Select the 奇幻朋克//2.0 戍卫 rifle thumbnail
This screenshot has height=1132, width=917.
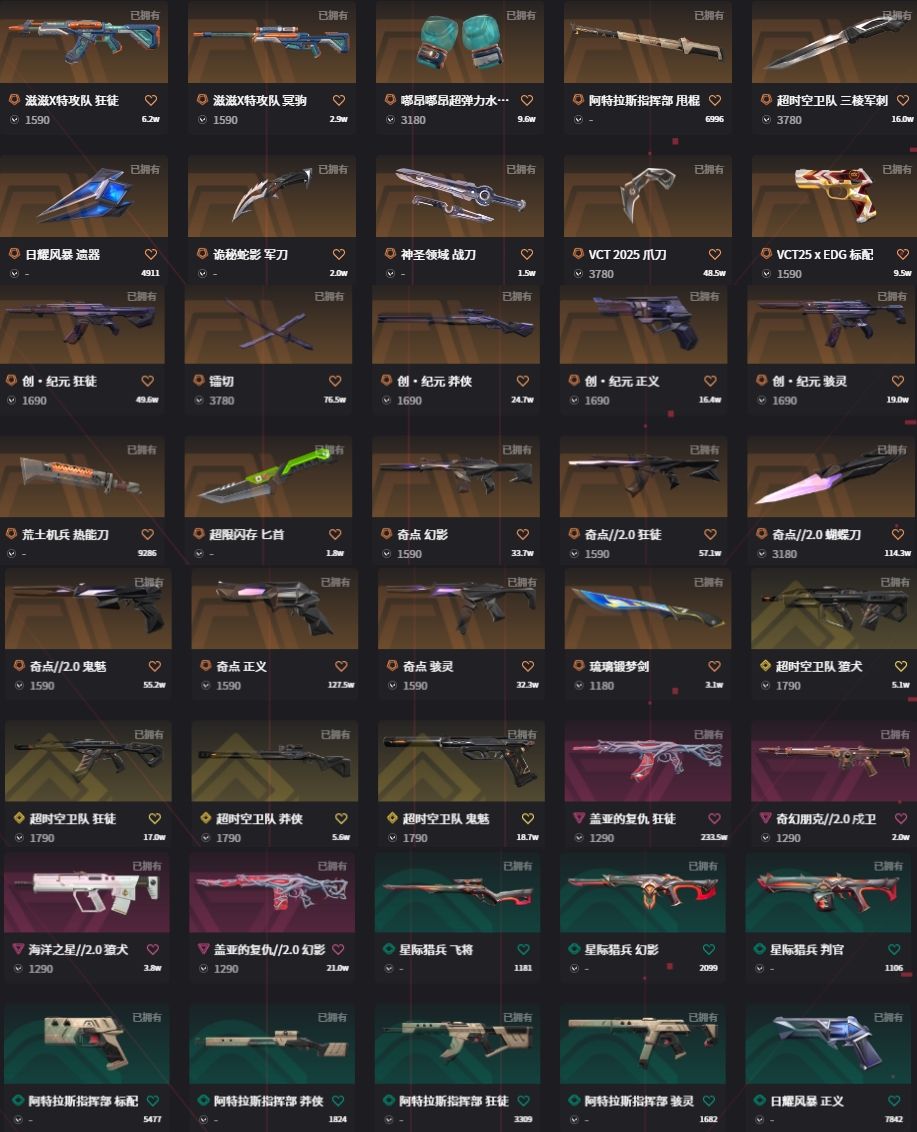[x=832, y=761]
